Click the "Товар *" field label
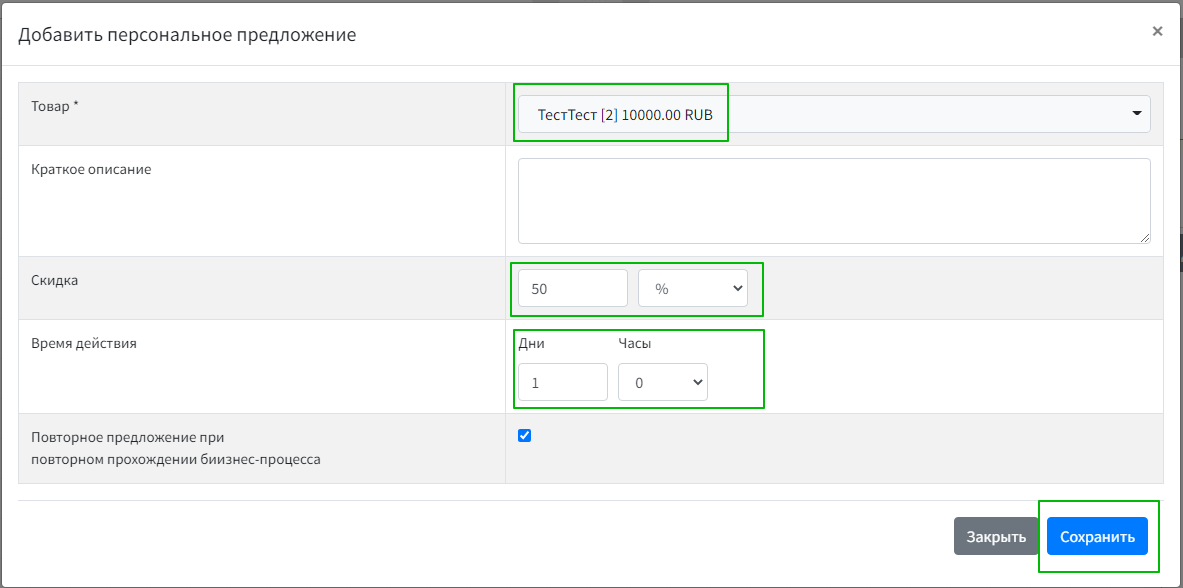Screen dimensions: 1183x588 pos(56,105)
